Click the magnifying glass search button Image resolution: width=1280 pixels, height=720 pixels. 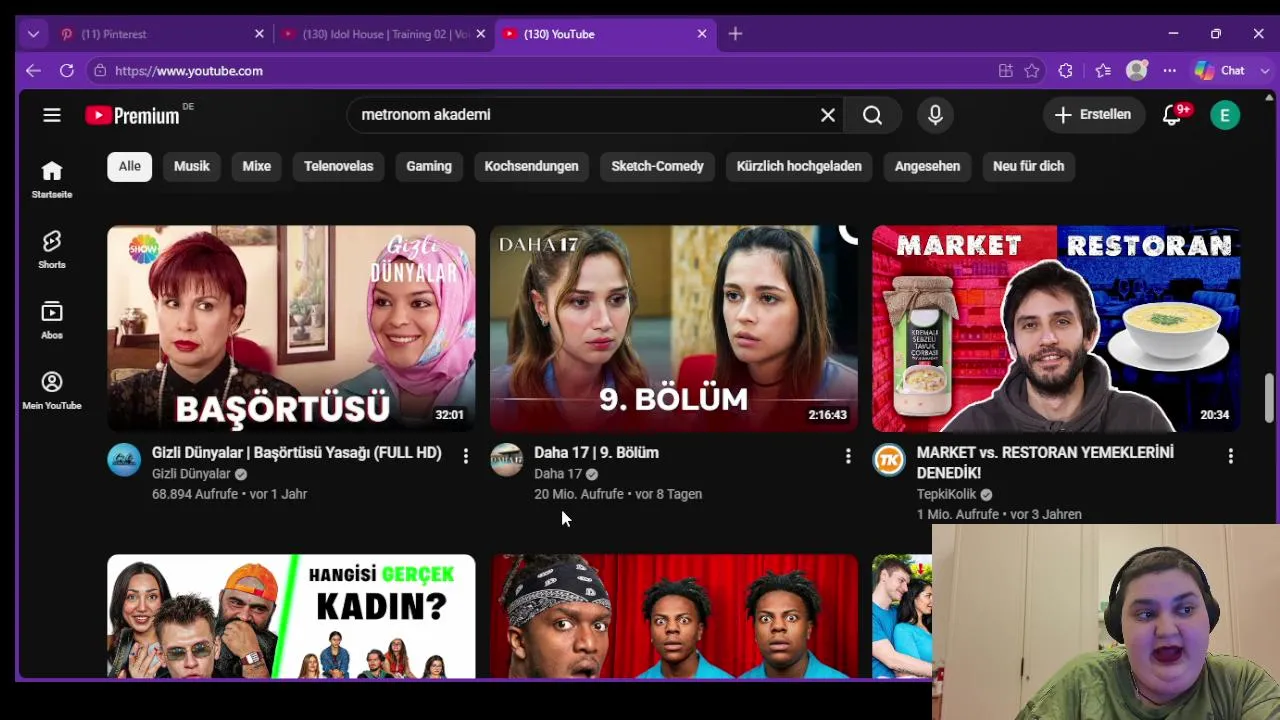coord(872,115)
